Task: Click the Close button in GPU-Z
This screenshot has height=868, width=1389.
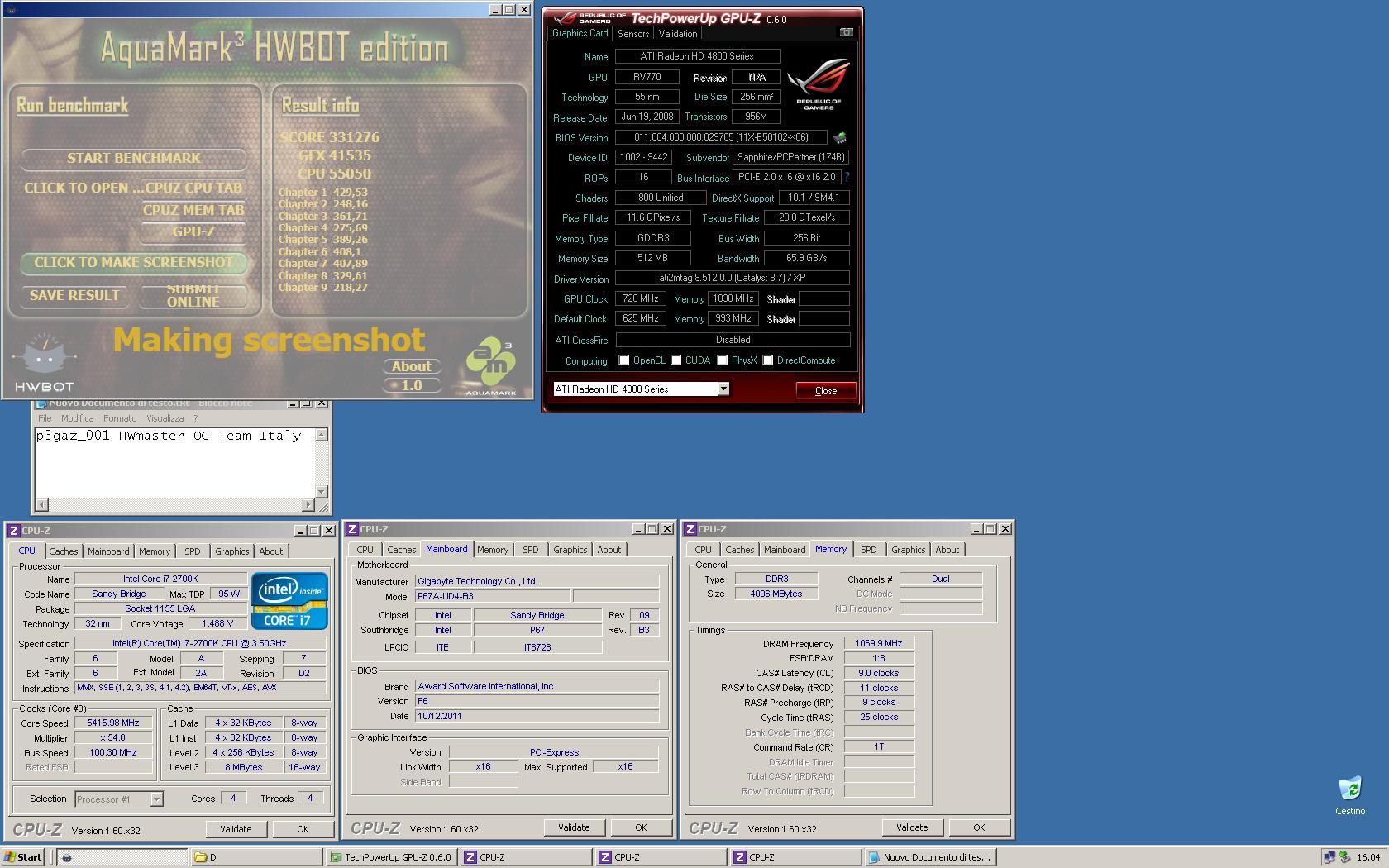Action: pyautogui.click(x=825, y=391)
